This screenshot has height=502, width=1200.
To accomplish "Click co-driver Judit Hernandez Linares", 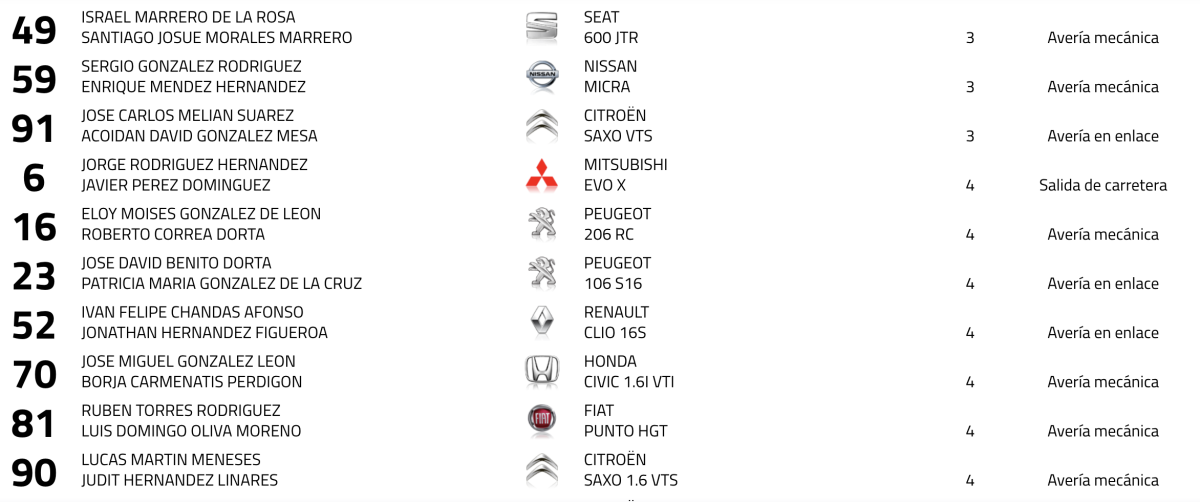I will pyautogui.click(x=179, y=481).
